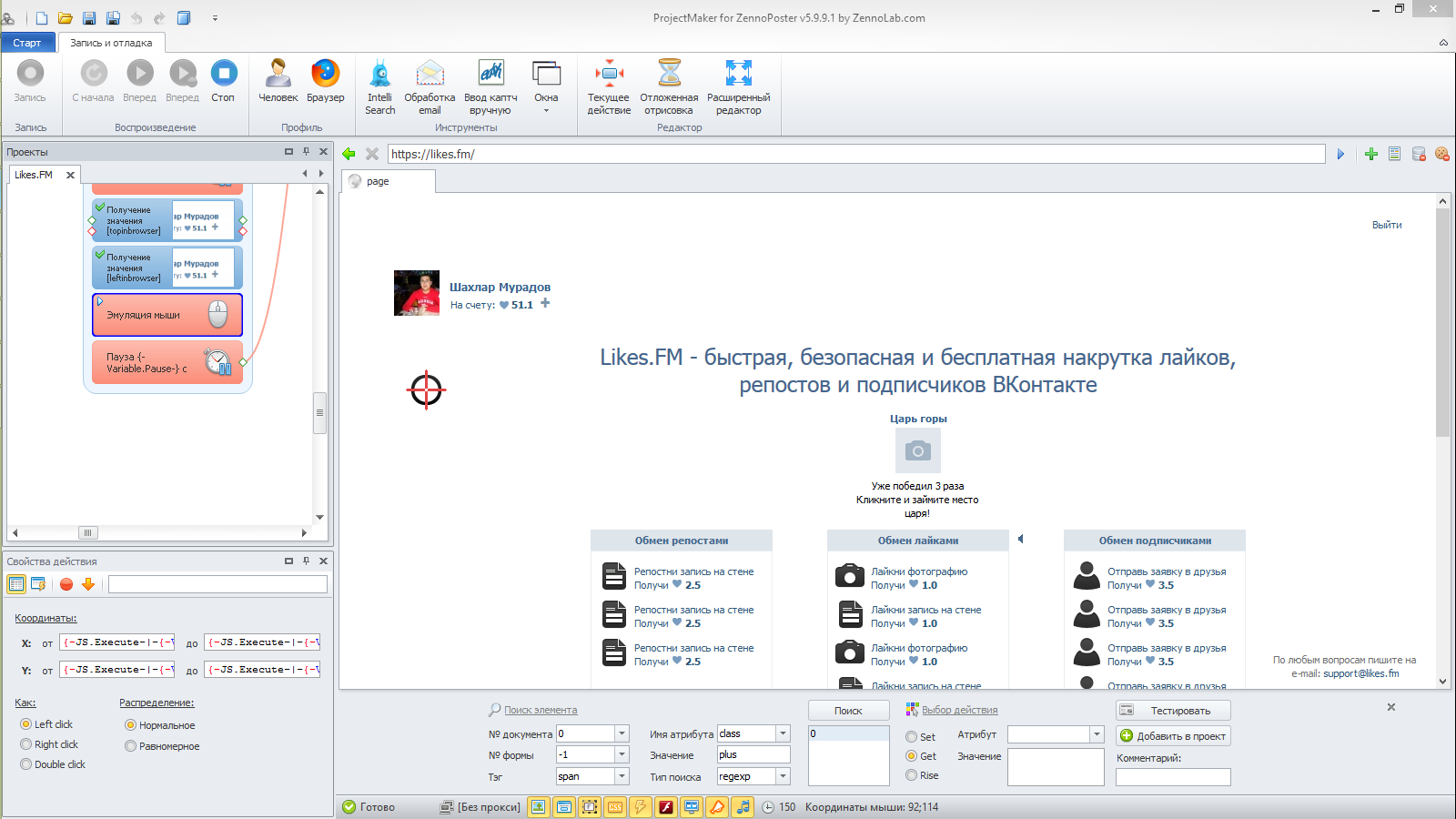Toggle the Flash plugin status bar icon

click(x=666, y=807)
